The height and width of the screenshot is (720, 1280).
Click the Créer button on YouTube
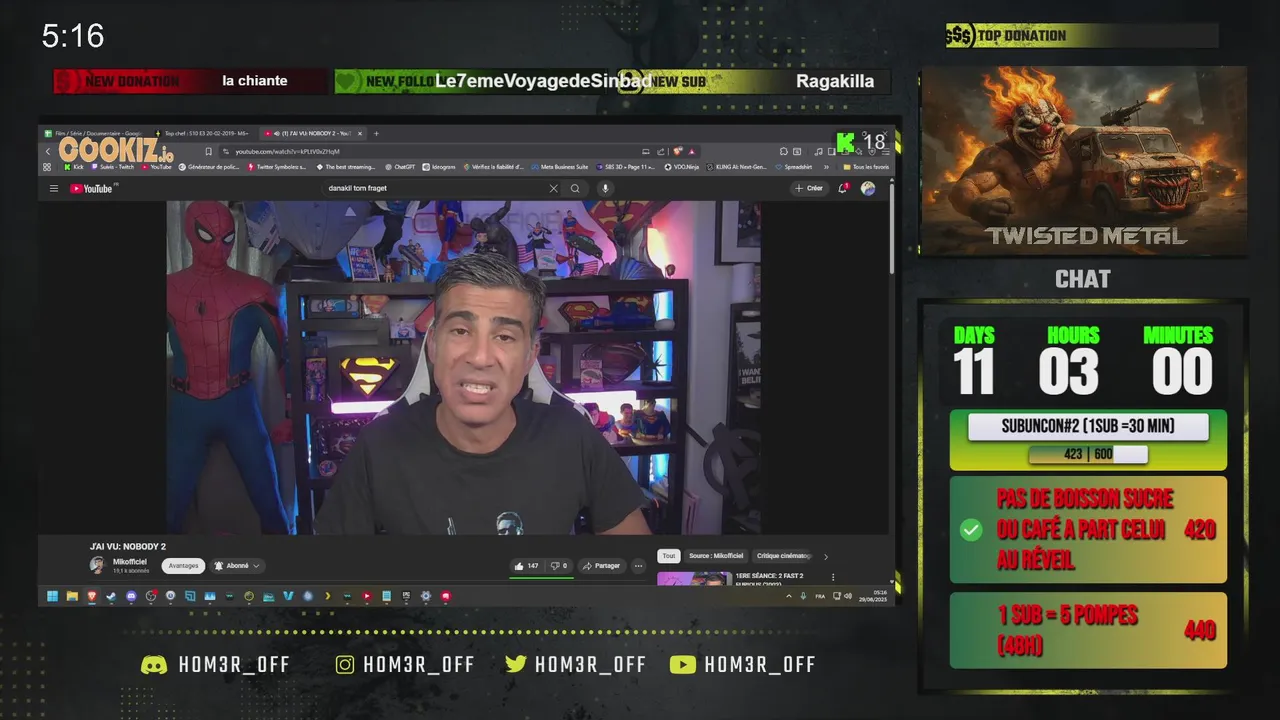click(809, 188)
